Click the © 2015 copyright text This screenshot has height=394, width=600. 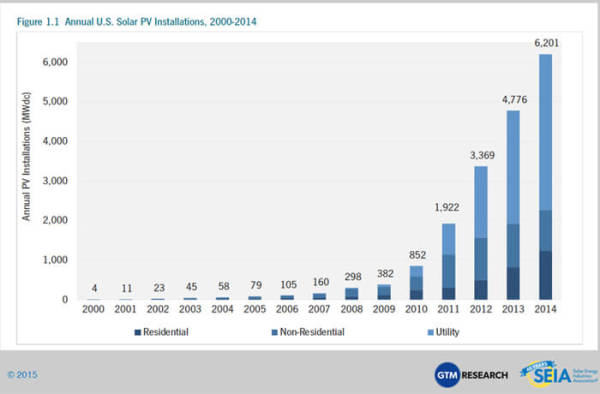click(x=23, y=375)
